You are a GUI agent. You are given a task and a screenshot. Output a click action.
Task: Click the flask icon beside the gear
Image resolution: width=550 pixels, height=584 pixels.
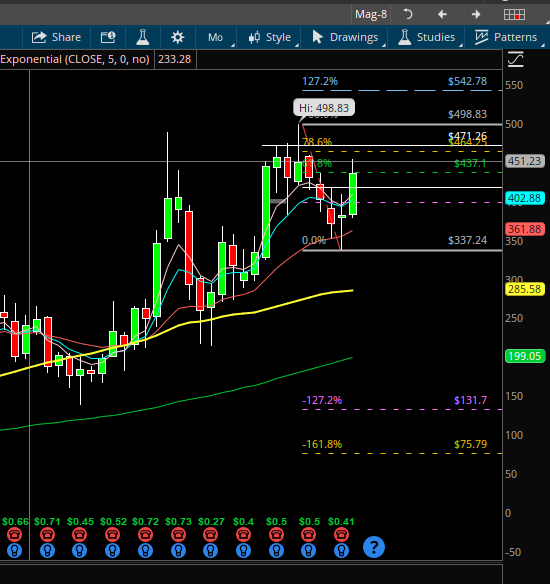(x=143, y=37)
